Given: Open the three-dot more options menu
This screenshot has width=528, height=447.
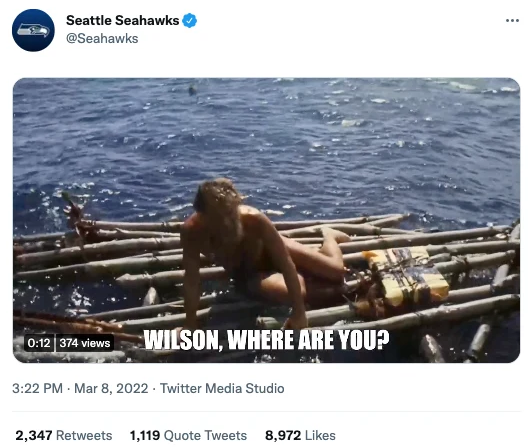Looking at the screenshot, I should tap(512, 21).
